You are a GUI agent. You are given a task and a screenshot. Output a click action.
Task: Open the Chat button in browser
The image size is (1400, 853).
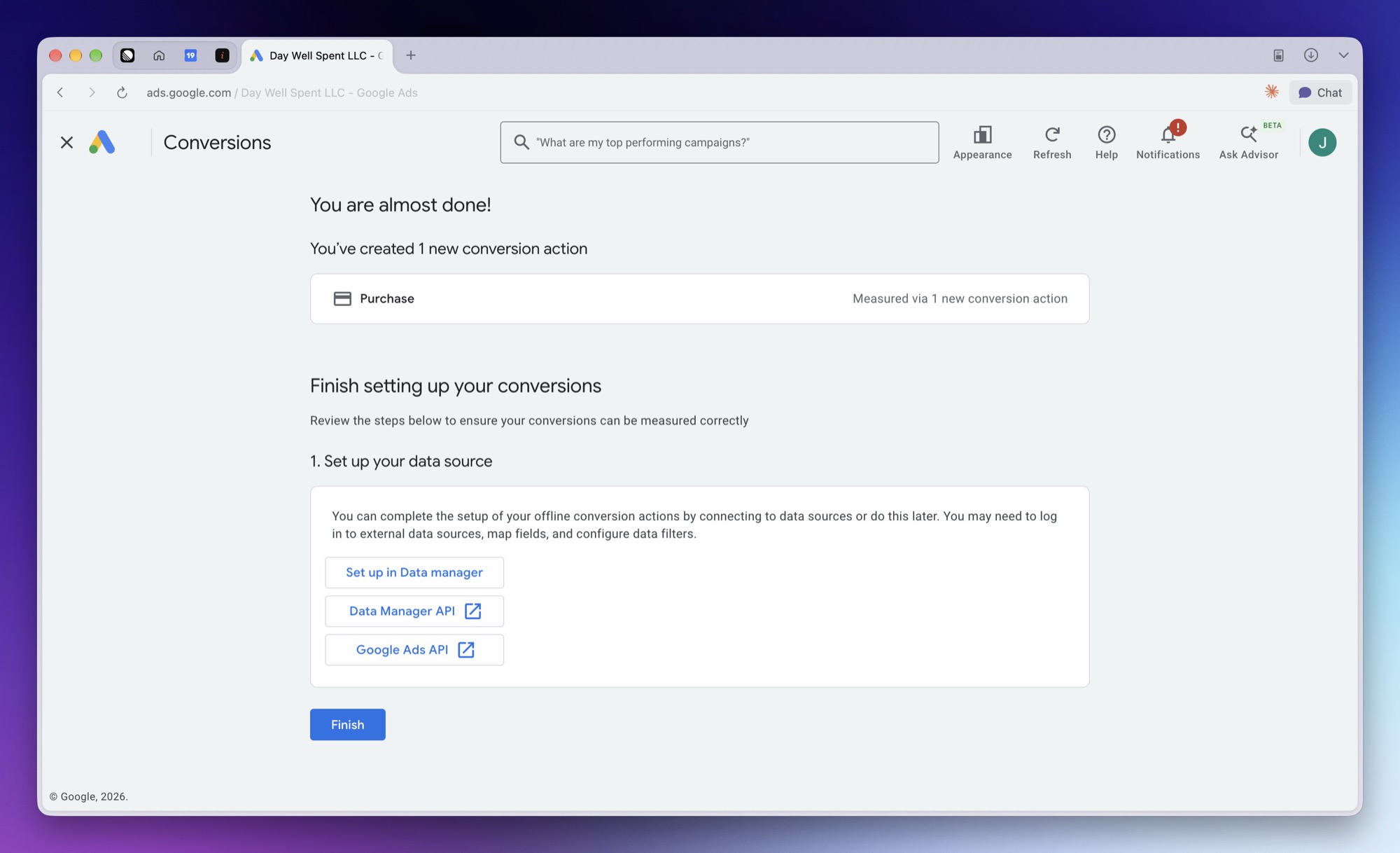click(x=1320, y=92)
